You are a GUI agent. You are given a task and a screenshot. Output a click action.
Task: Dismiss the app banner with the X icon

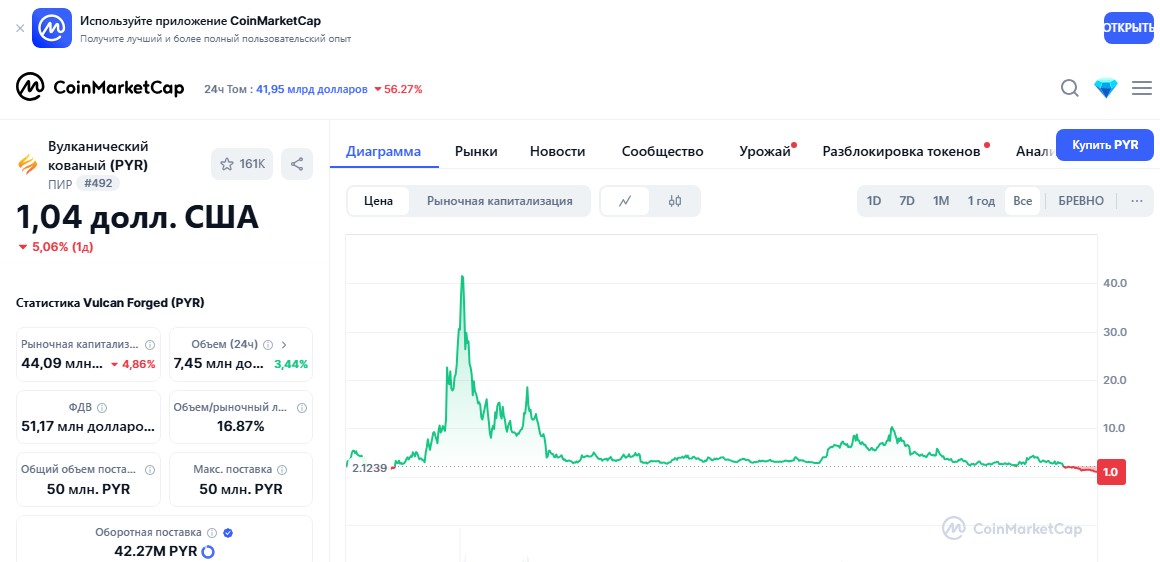coord(20,28)
